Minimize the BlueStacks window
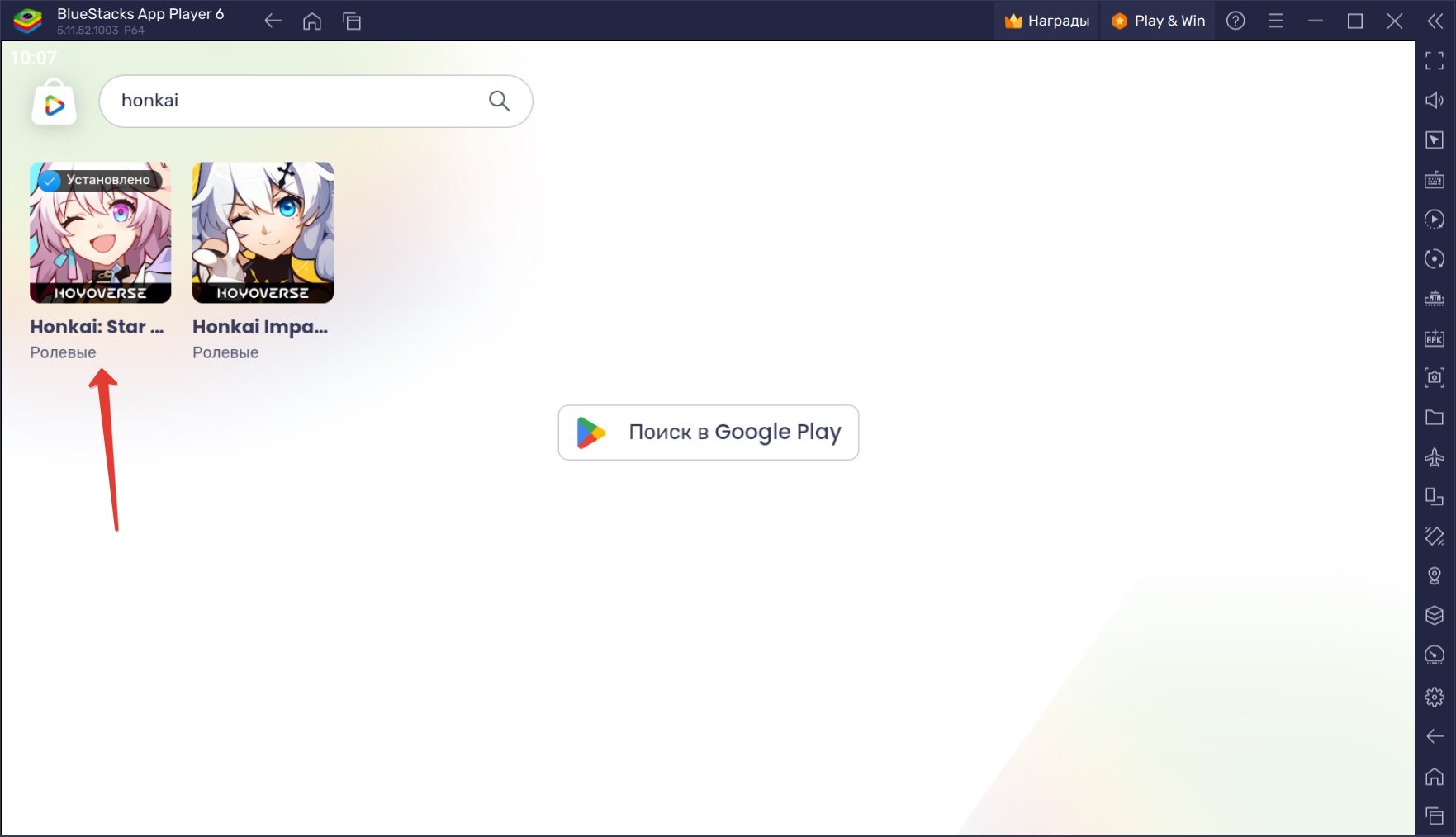1456x837 pixels. point(1316,21)
